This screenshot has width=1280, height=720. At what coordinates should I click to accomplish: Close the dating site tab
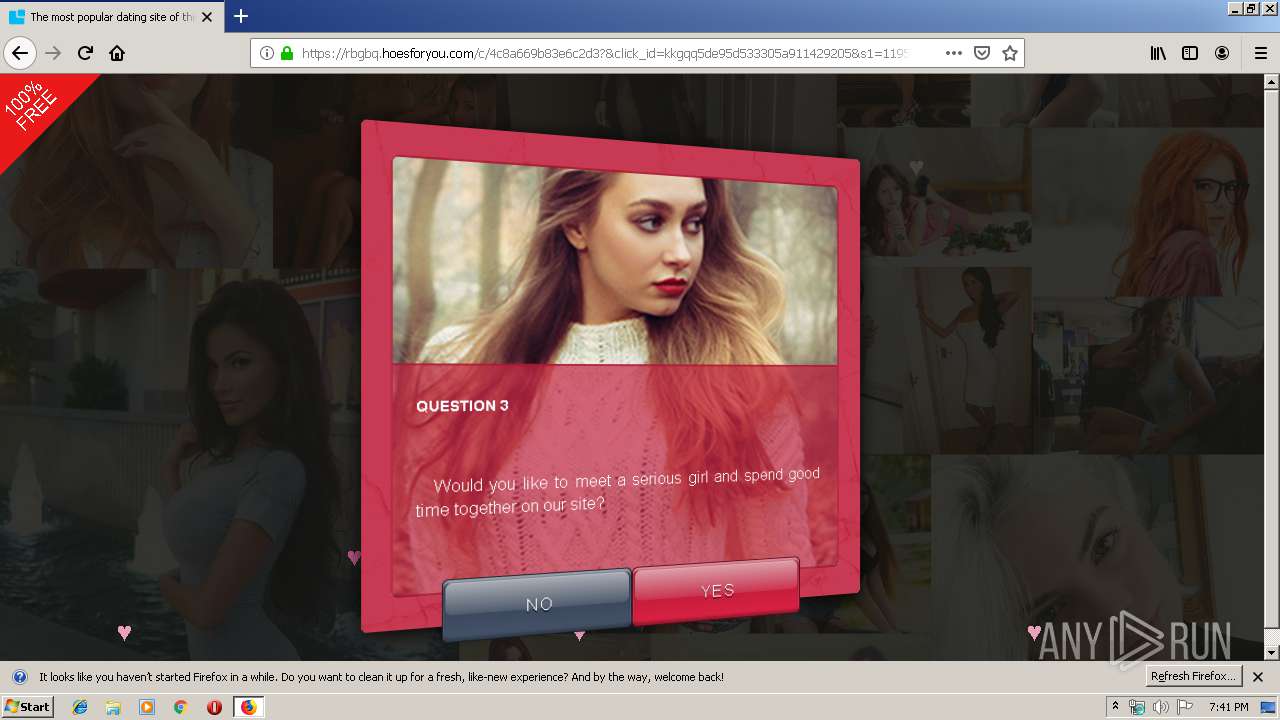pos(207,17)
